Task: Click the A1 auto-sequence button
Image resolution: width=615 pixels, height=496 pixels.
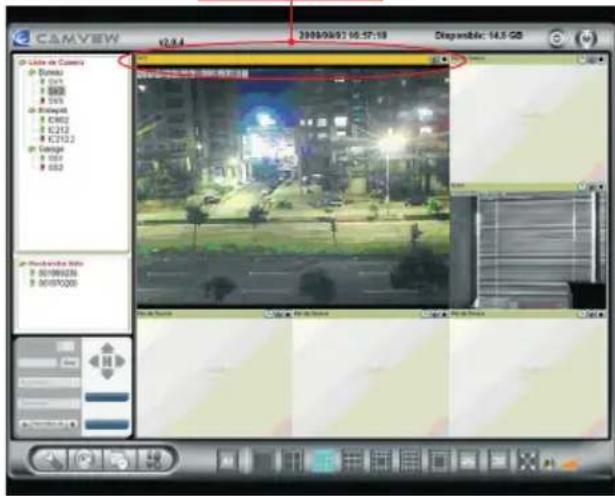Action: 227,460
